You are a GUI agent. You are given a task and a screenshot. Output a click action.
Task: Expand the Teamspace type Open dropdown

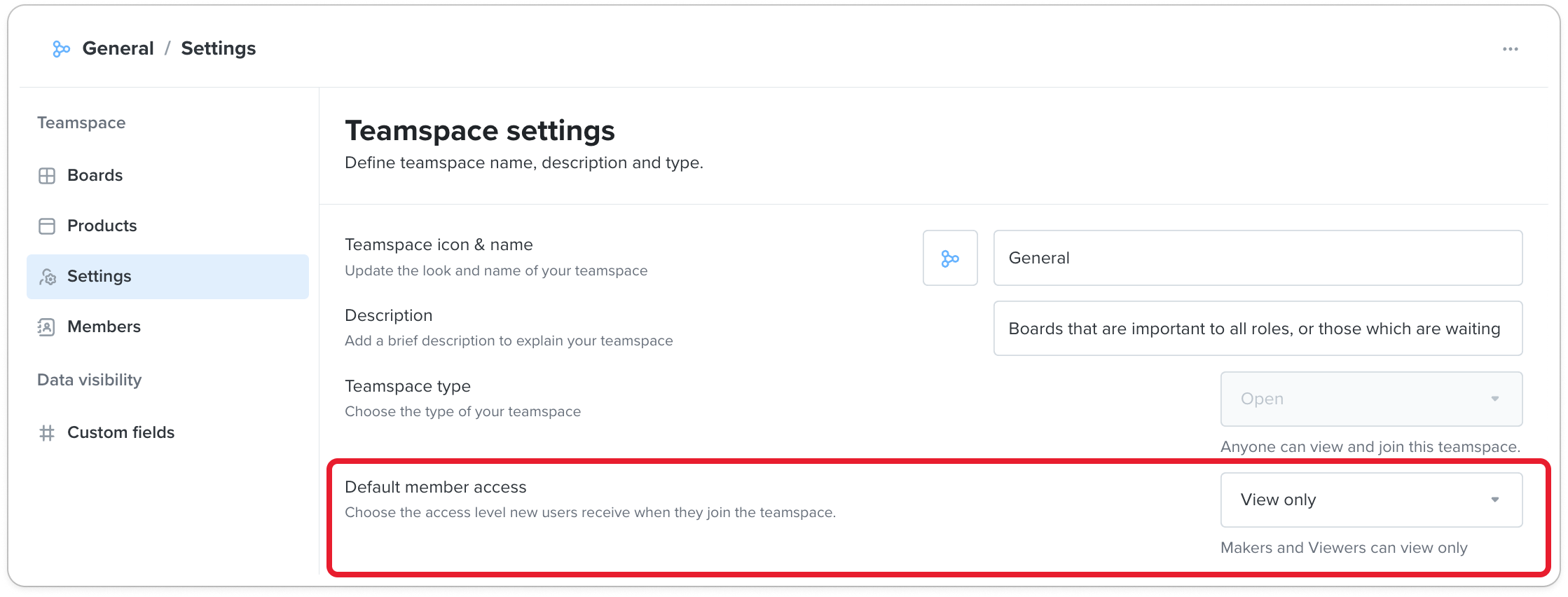click(1371, 399)
